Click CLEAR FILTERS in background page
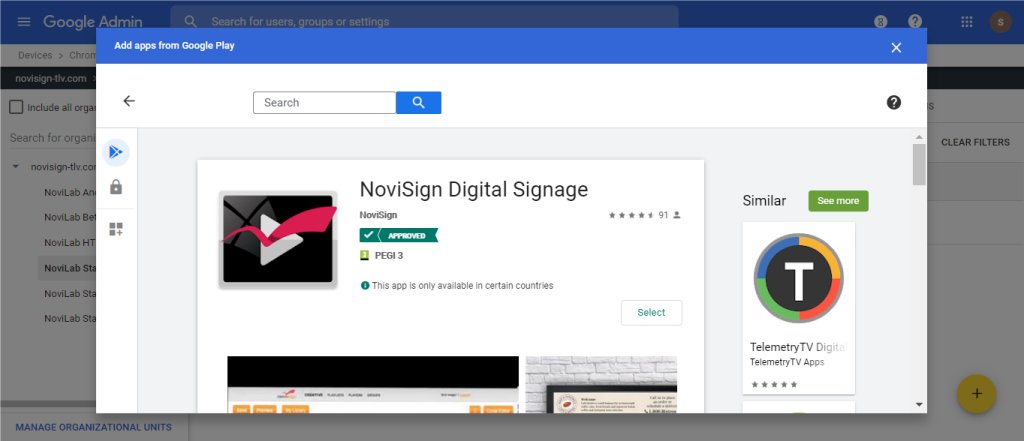 point(975,142)
